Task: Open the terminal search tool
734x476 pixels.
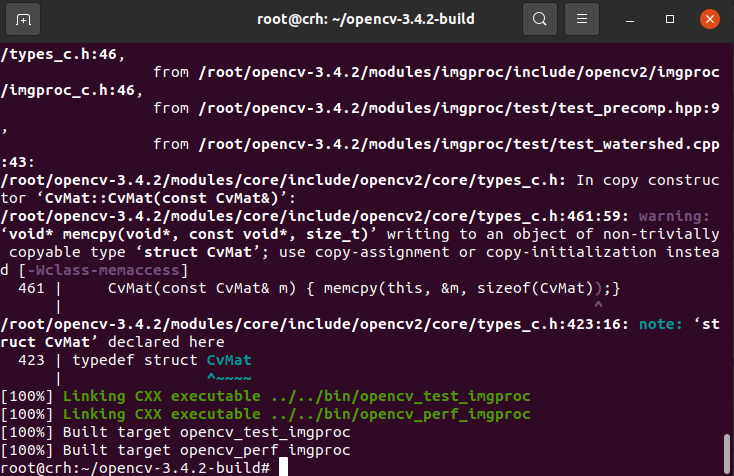Action: pos(540,19)
